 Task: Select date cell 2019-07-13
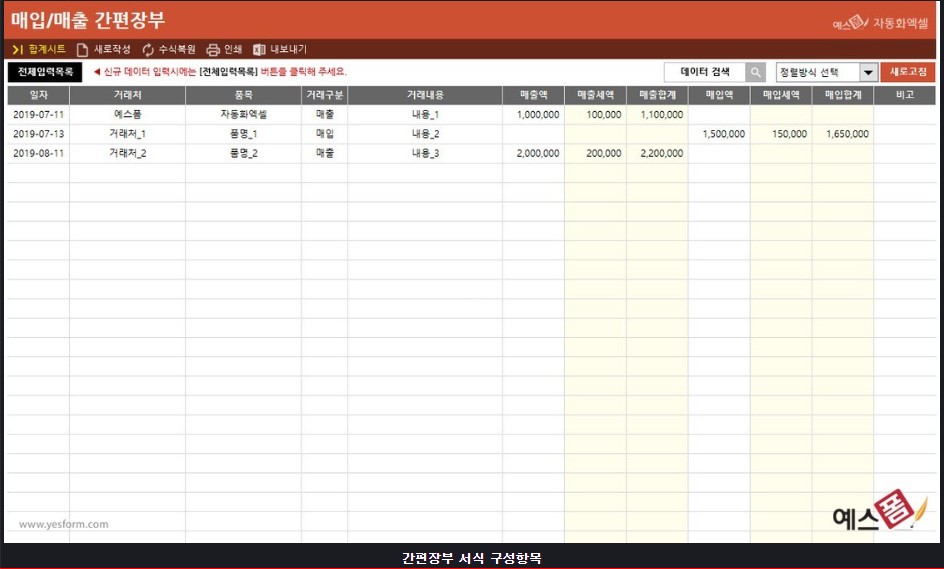(39, 134)
